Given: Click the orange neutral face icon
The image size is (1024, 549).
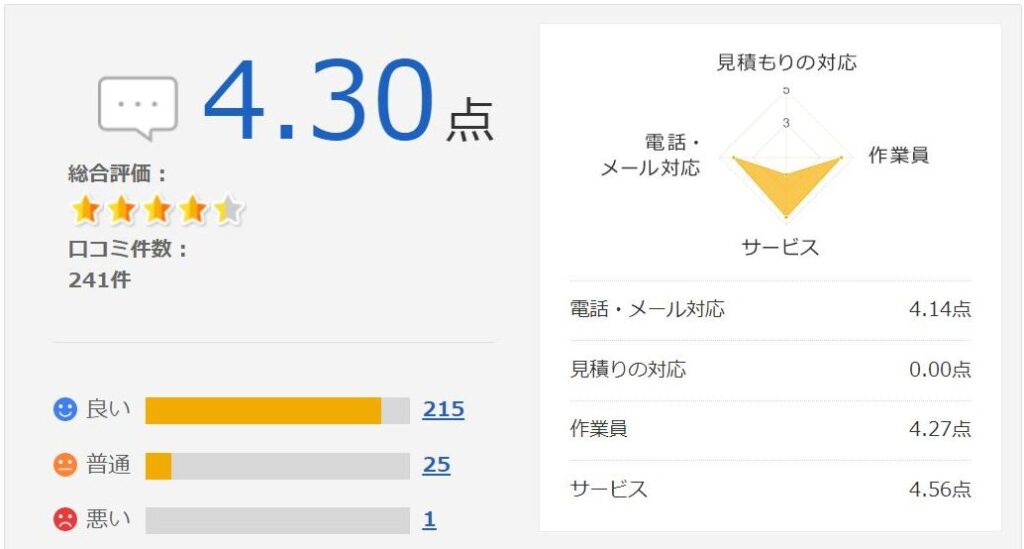Looking at the screenshot, I should (x=65, y=465).
